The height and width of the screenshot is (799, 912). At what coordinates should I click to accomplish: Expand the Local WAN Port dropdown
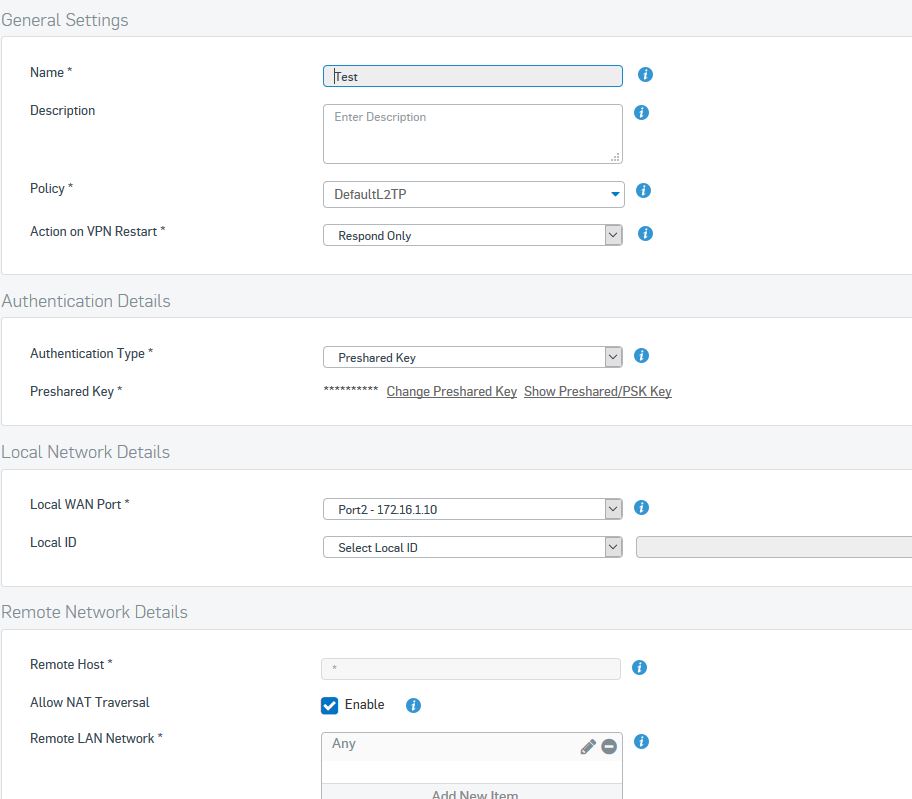(x=472, y=509)
